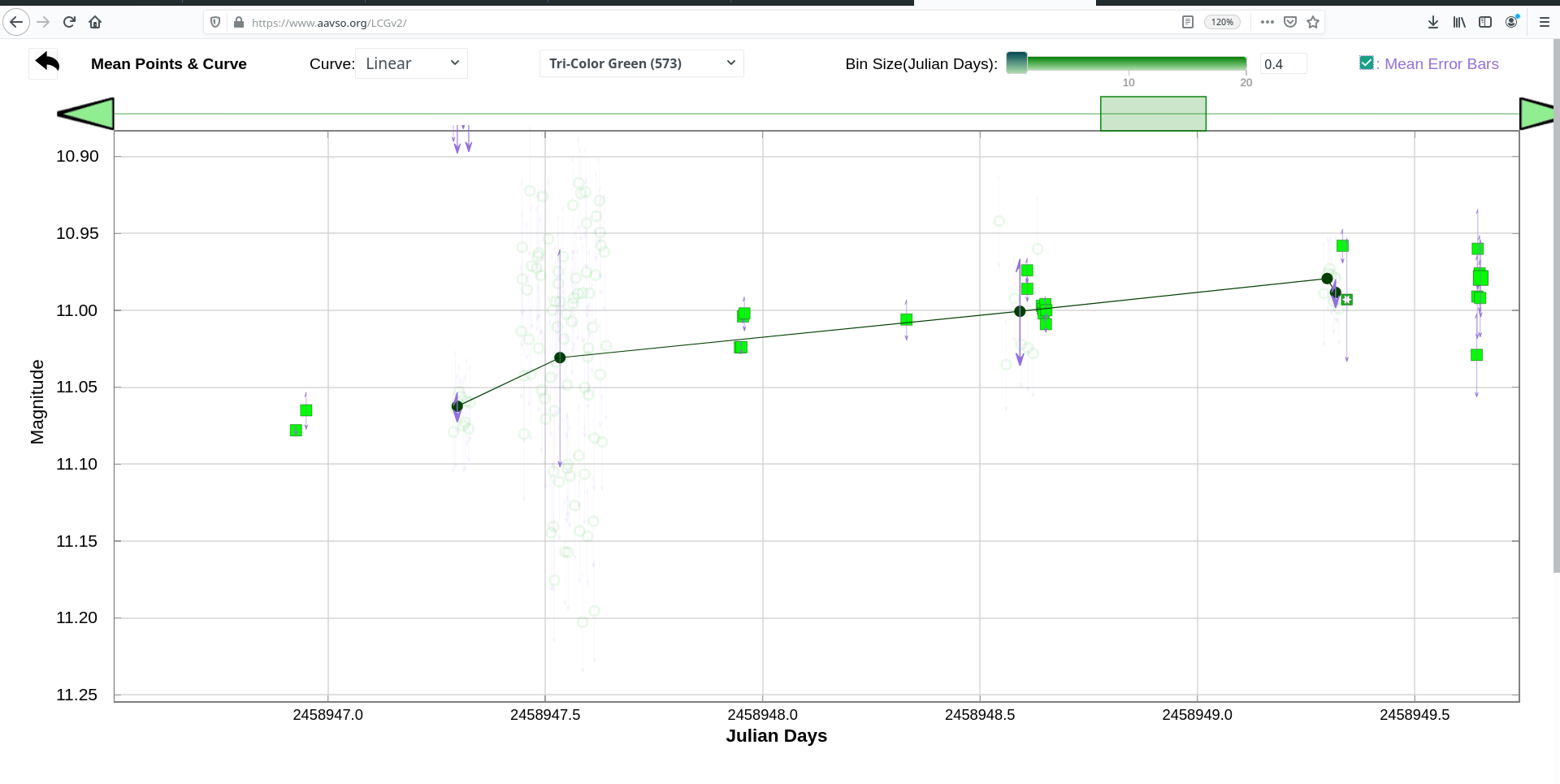Reload the page in the browser
Screen dimensions: 1560x784
coord(69,22)
